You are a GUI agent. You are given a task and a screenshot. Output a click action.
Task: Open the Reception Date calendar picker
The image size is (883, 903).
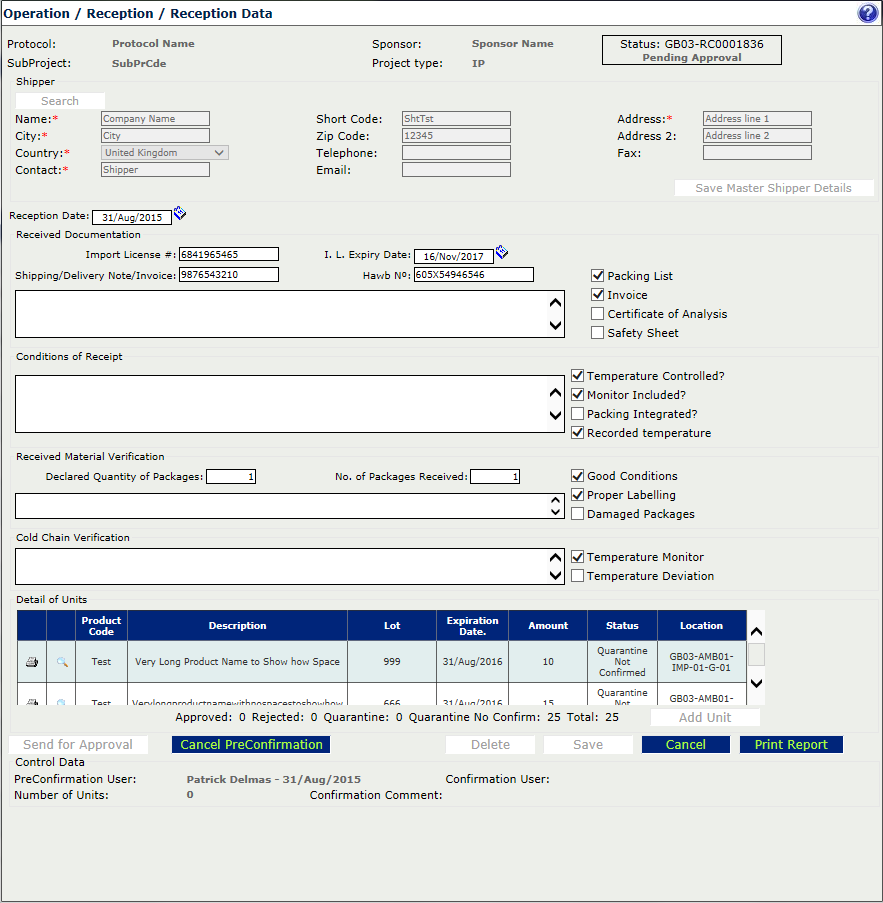[x=180, y=214]
